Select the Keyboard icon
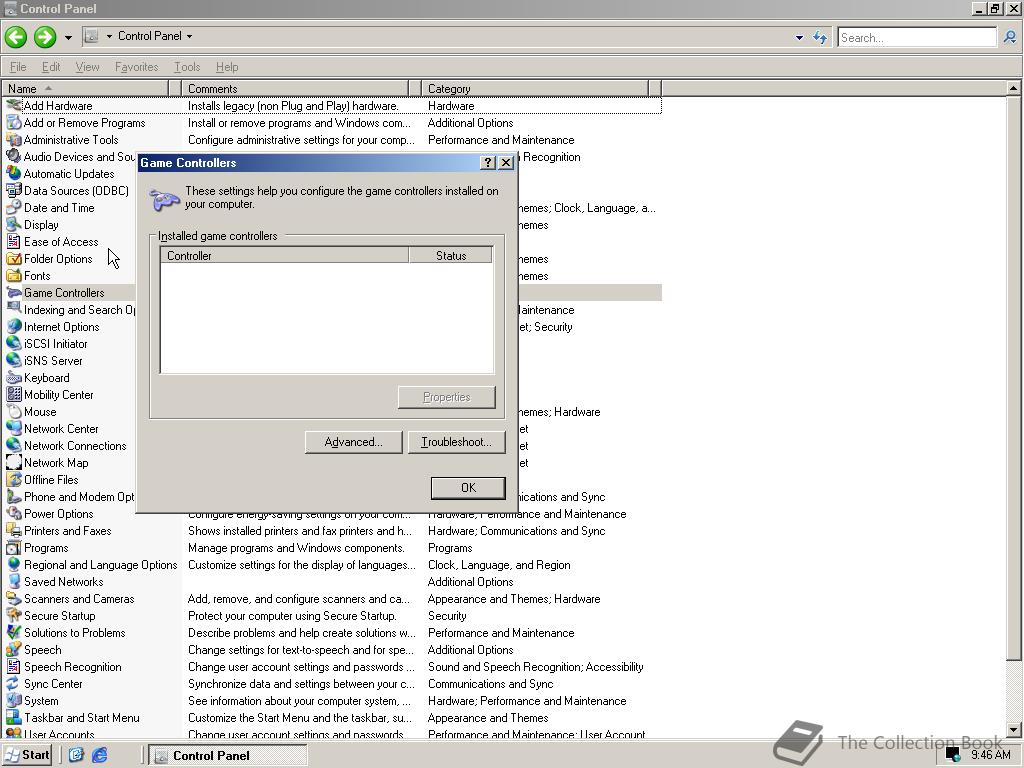This screenshot has height=768, width=1024. [x=13, y=377]
